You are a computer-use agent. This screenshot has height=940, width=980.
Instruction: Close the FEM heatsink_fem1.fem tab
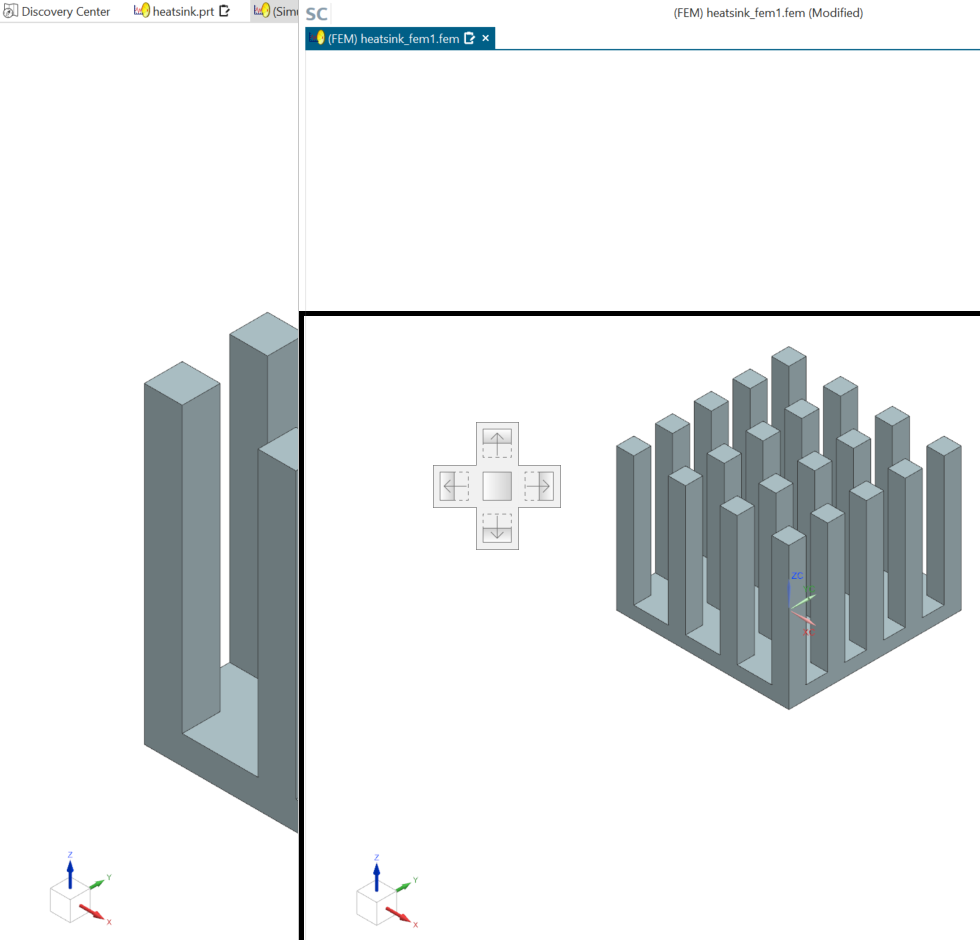tap(486, 38)
